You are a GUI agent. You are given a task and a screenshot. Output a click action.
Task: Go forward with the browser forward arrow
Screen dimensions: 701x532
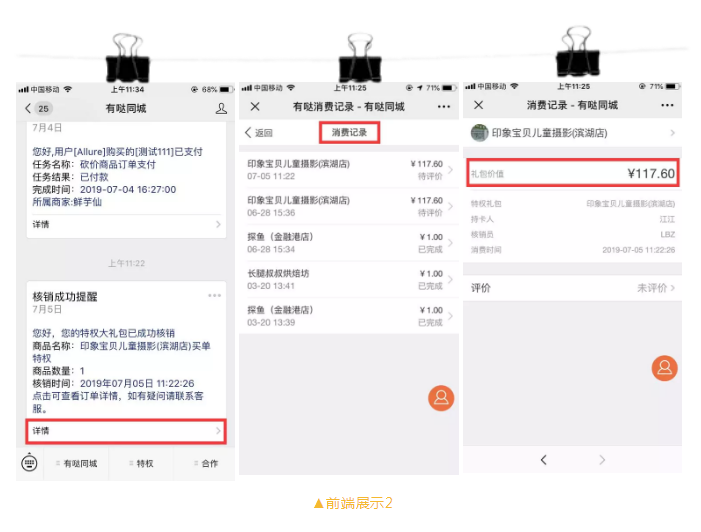pyautogui.click(x=602, y=460)
